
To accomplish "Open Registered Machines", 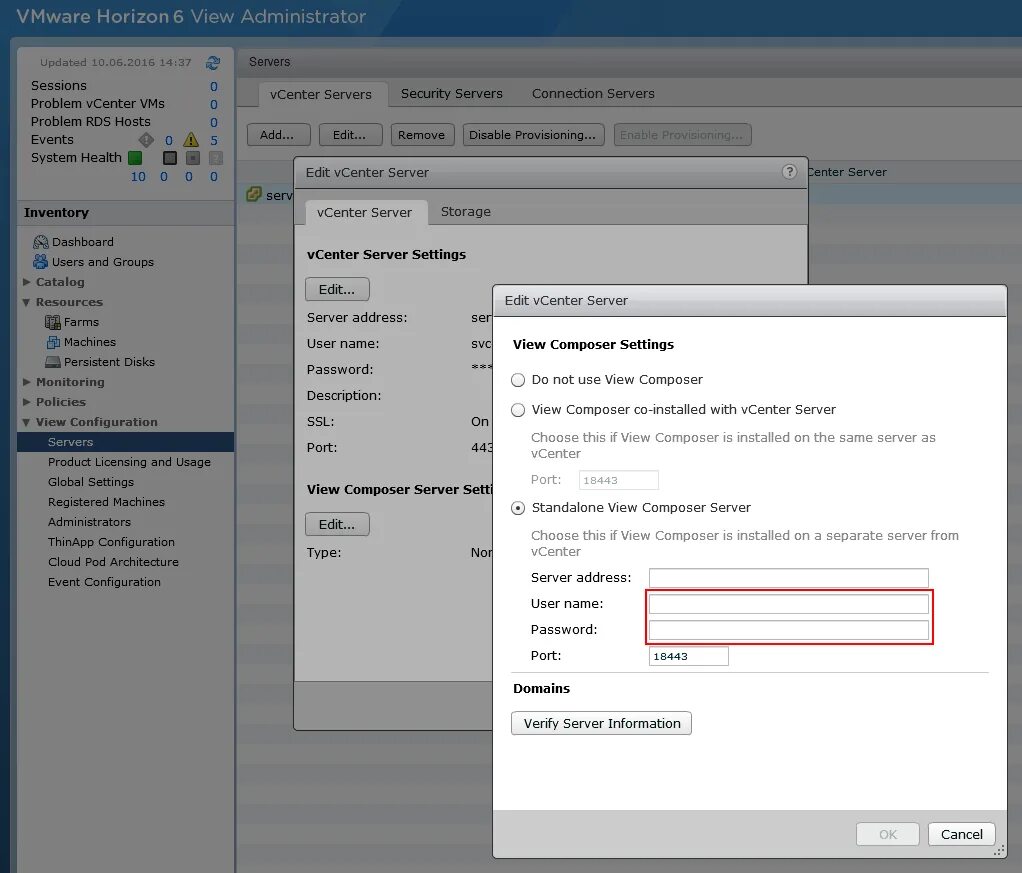I will [106, 502].
